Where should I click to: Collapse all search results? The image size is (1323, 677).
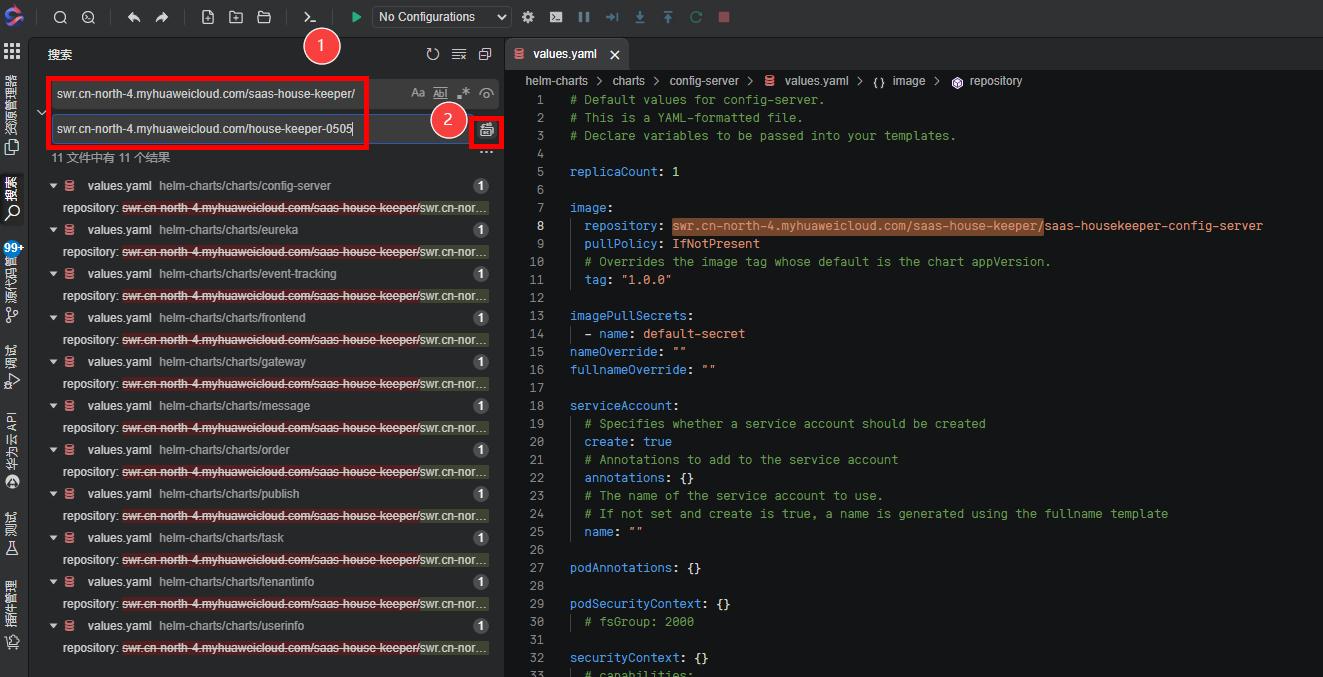485,55
